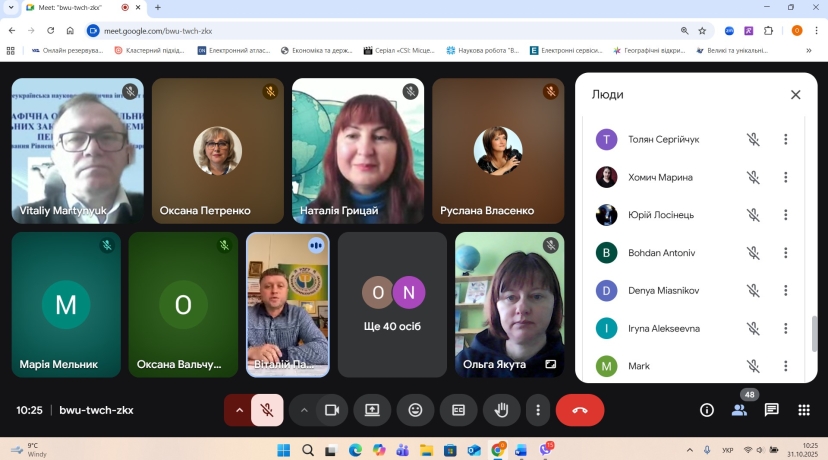
Task: Close the Люди panel
Action: (x=795, y=95)
